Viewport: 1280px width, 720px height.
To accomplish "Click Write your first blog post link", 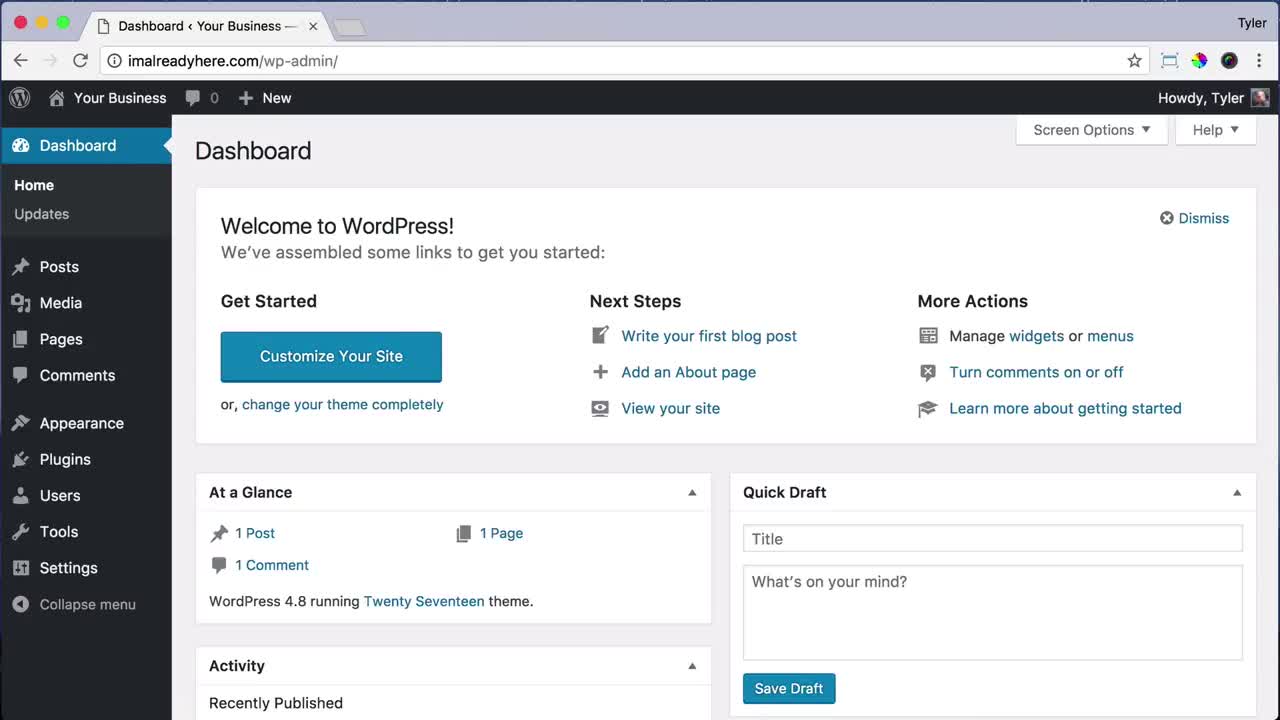I will [709, 336].
